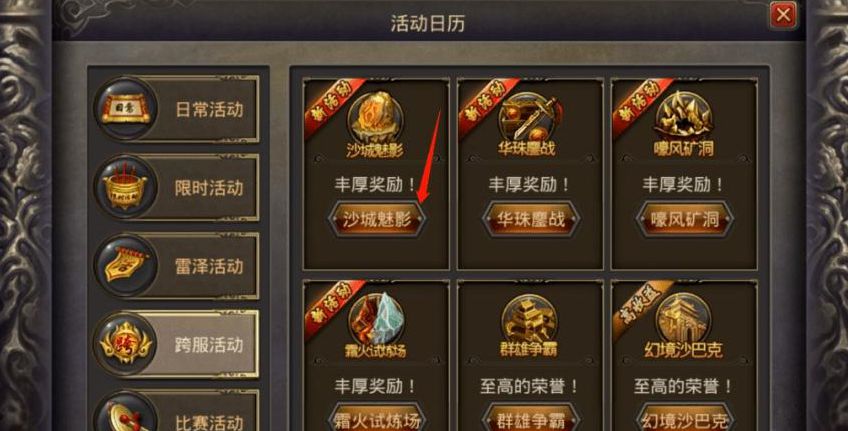
Task: Click the 日常活动 scroll icon
Action: 126,109
